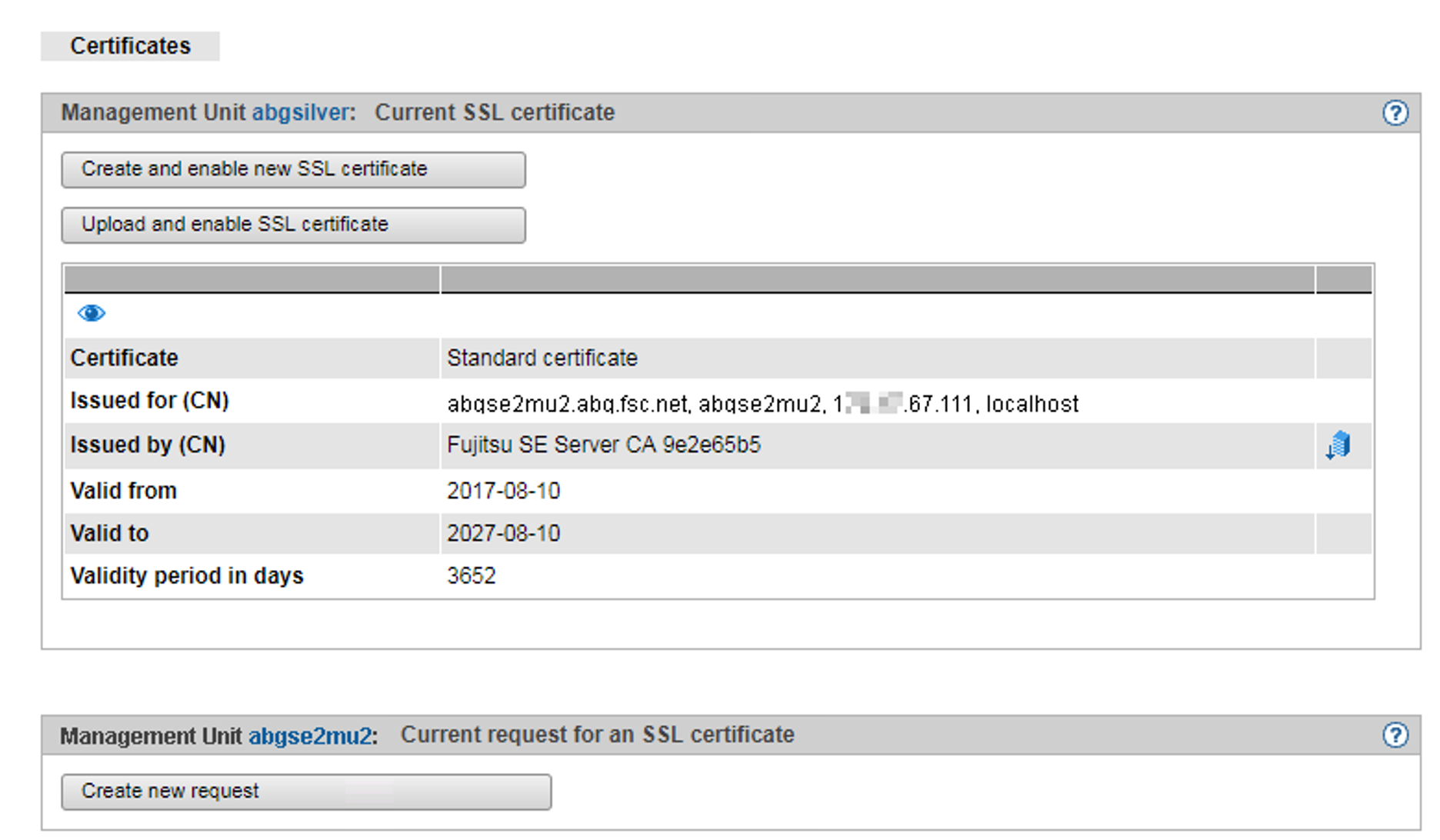Switch to the Certificates tab
This screenshot has width=1440, height=840.
(x=130, y=46)
